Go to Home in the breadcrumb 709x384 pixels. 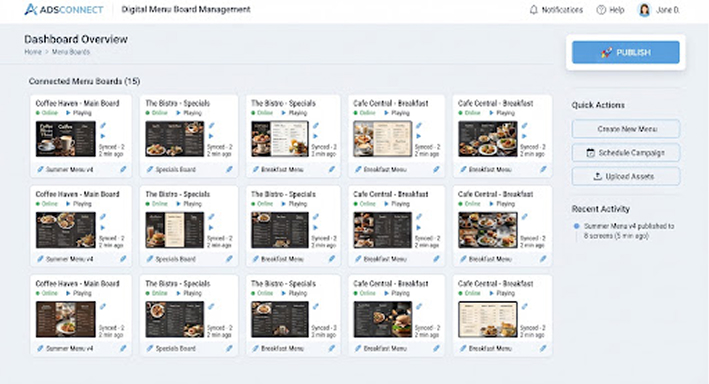33,52
